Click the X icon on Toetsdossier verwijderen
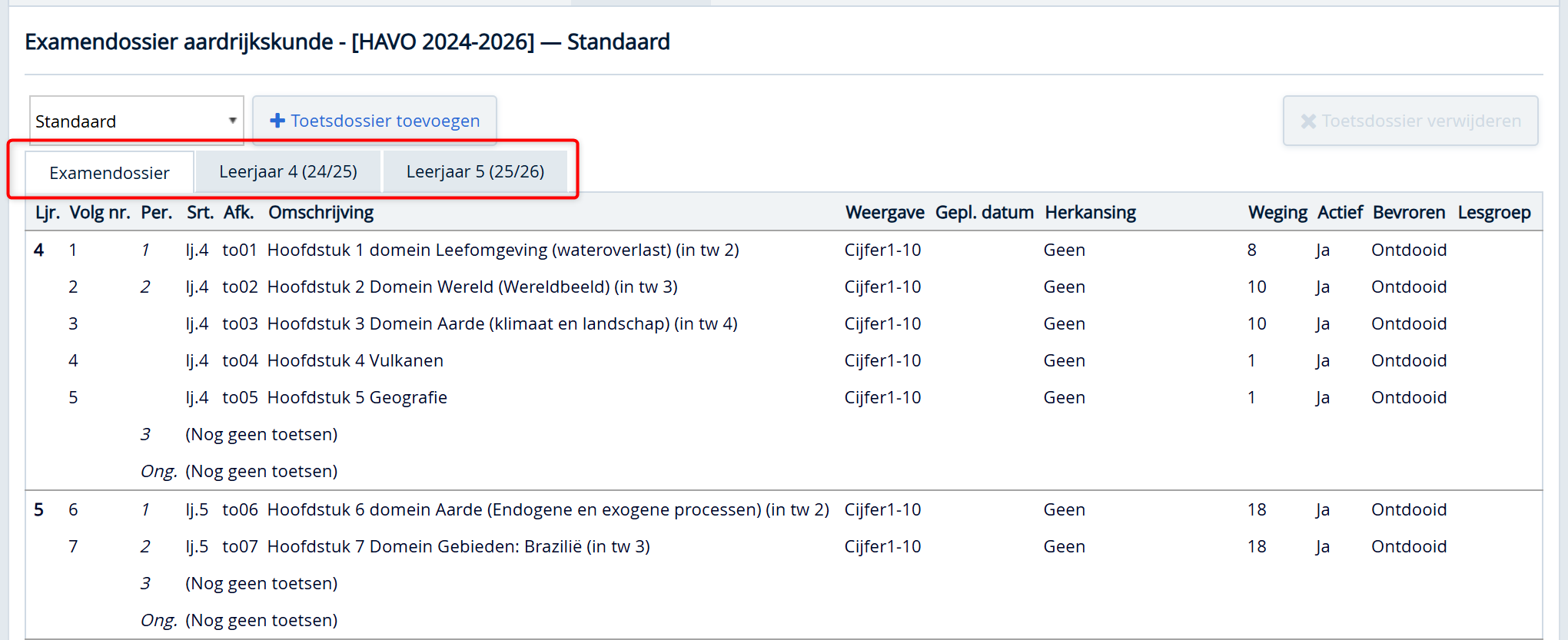This screenshot has height=640, width=1568. coord(1307,121)
